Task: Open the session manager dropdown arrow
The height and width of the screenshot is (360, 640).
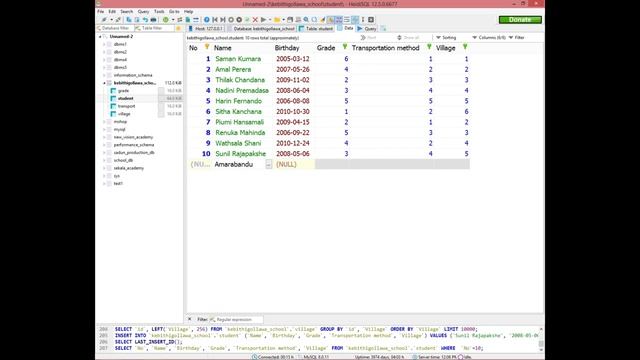Action: coord(111,20)
